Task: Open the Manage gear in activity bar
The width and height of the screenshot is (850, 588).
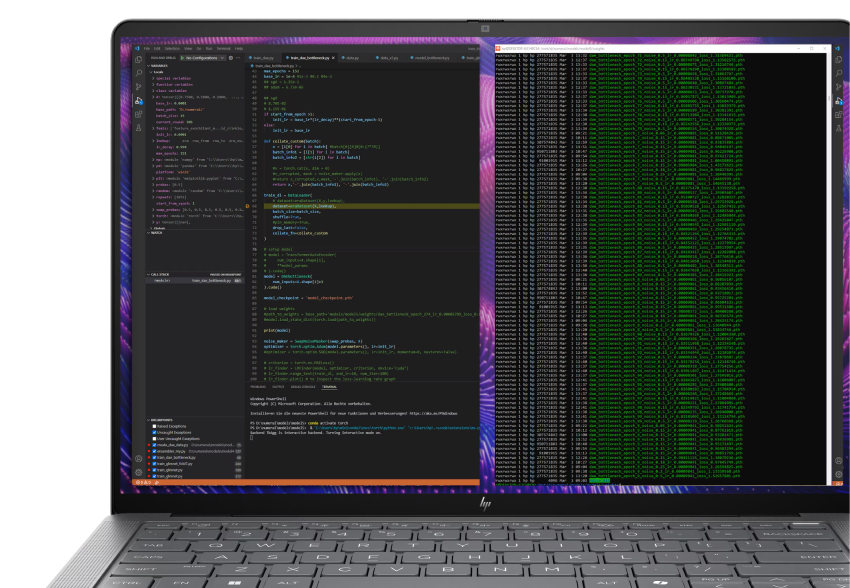Action: click(139, 473)
